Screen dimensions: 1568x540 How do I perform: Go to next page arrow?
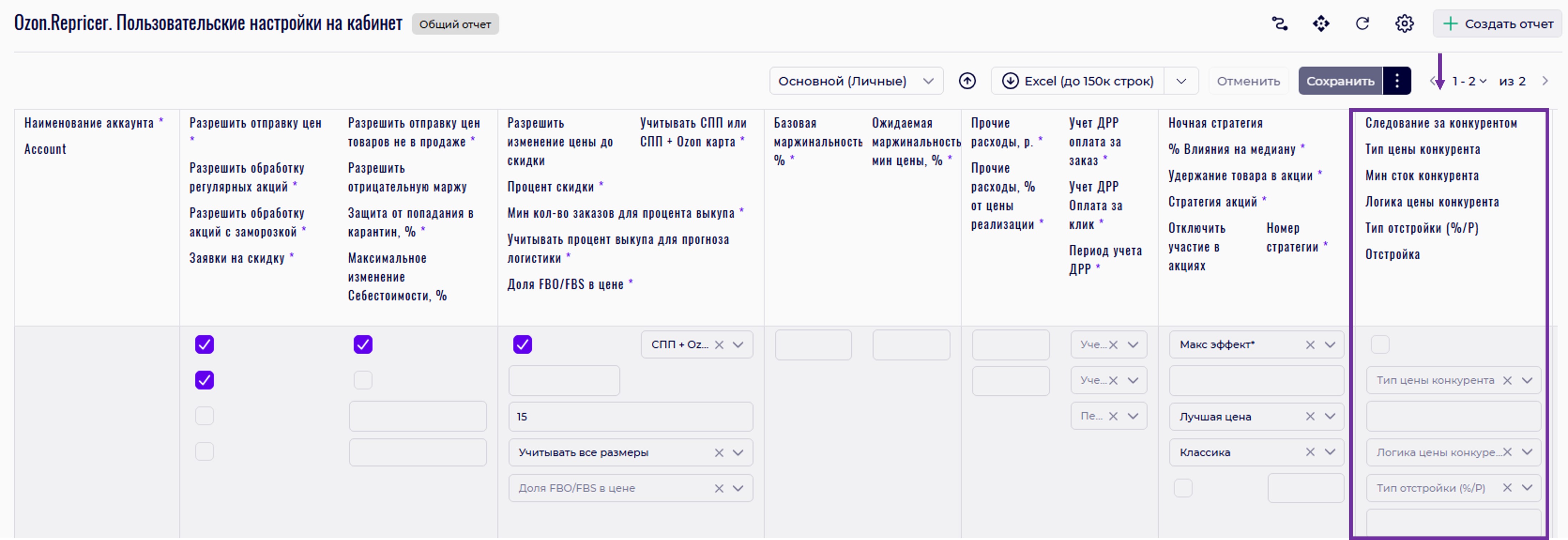(x=1545, y=81)
